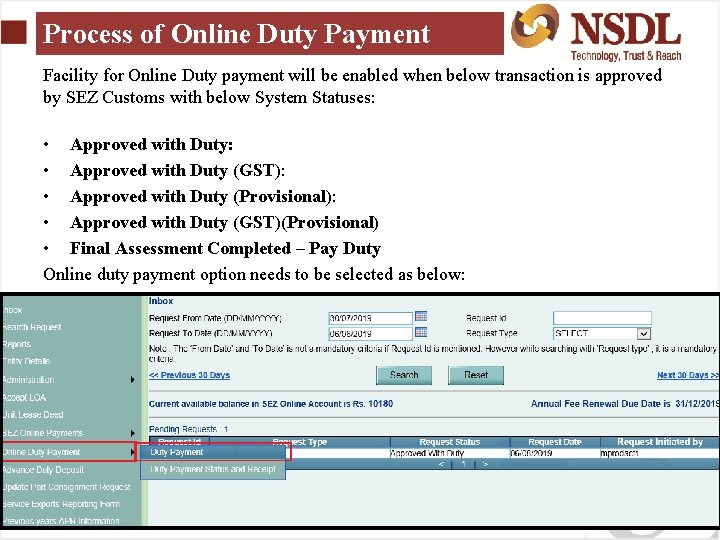720x540 pixels.
Task: Go to next results page arrow
Action: (485, 464)
